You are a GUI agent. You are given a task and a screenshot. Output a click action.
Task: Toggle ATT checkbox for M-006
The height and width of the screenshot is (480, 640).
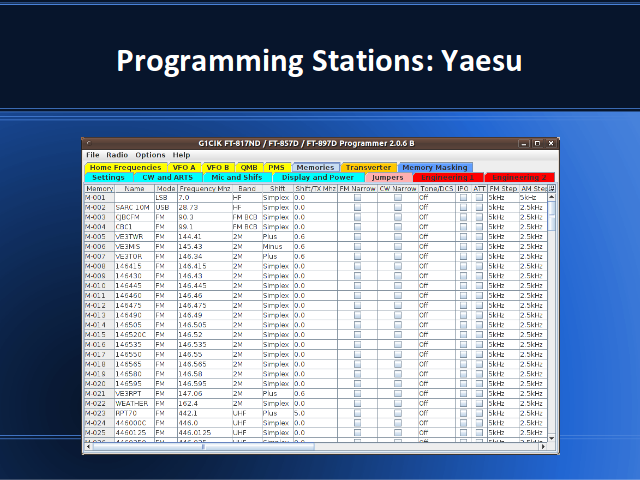[479, 247]
